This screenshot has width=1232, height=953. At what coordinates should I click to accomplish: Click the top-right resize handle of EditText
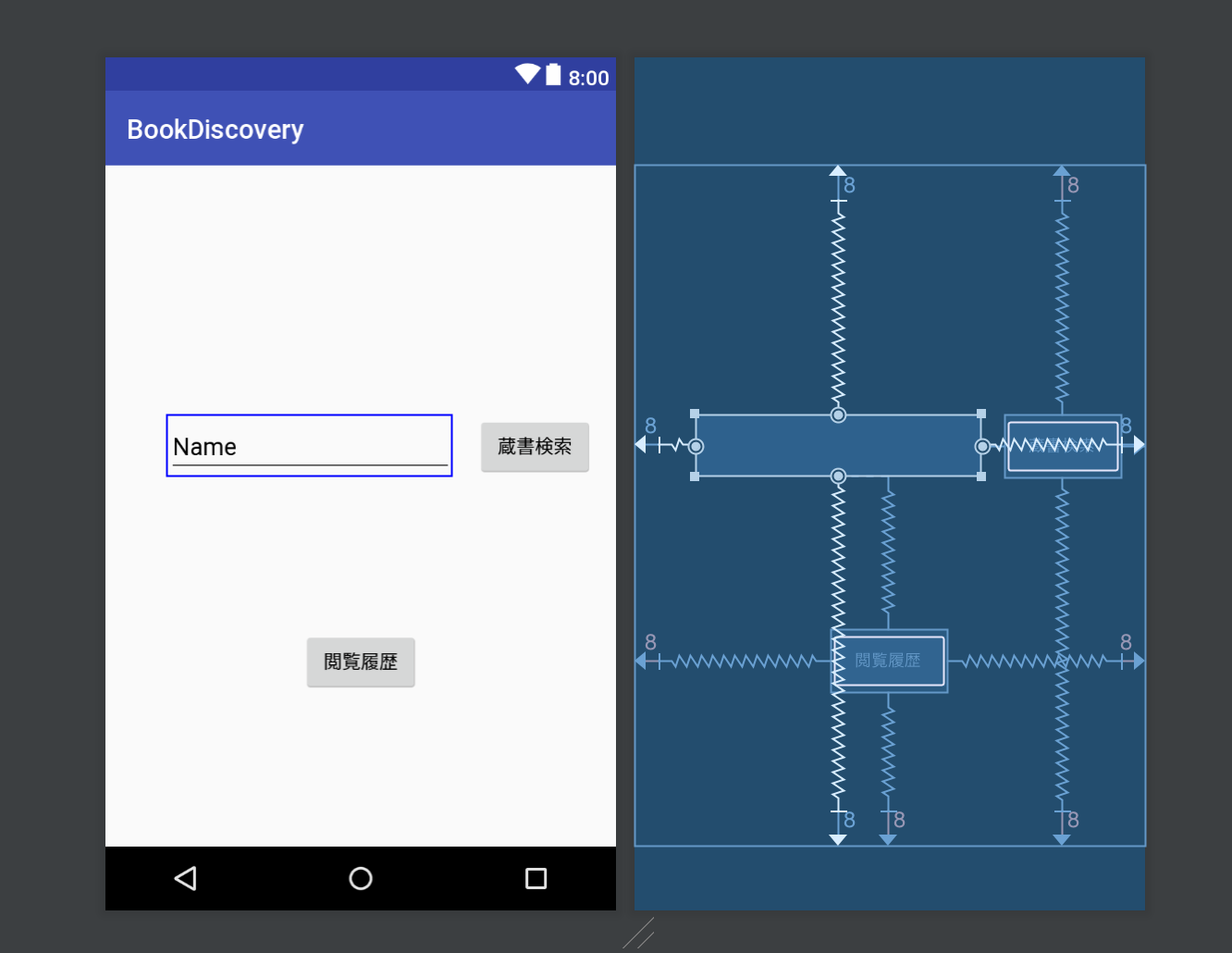(x=981, y=414)
